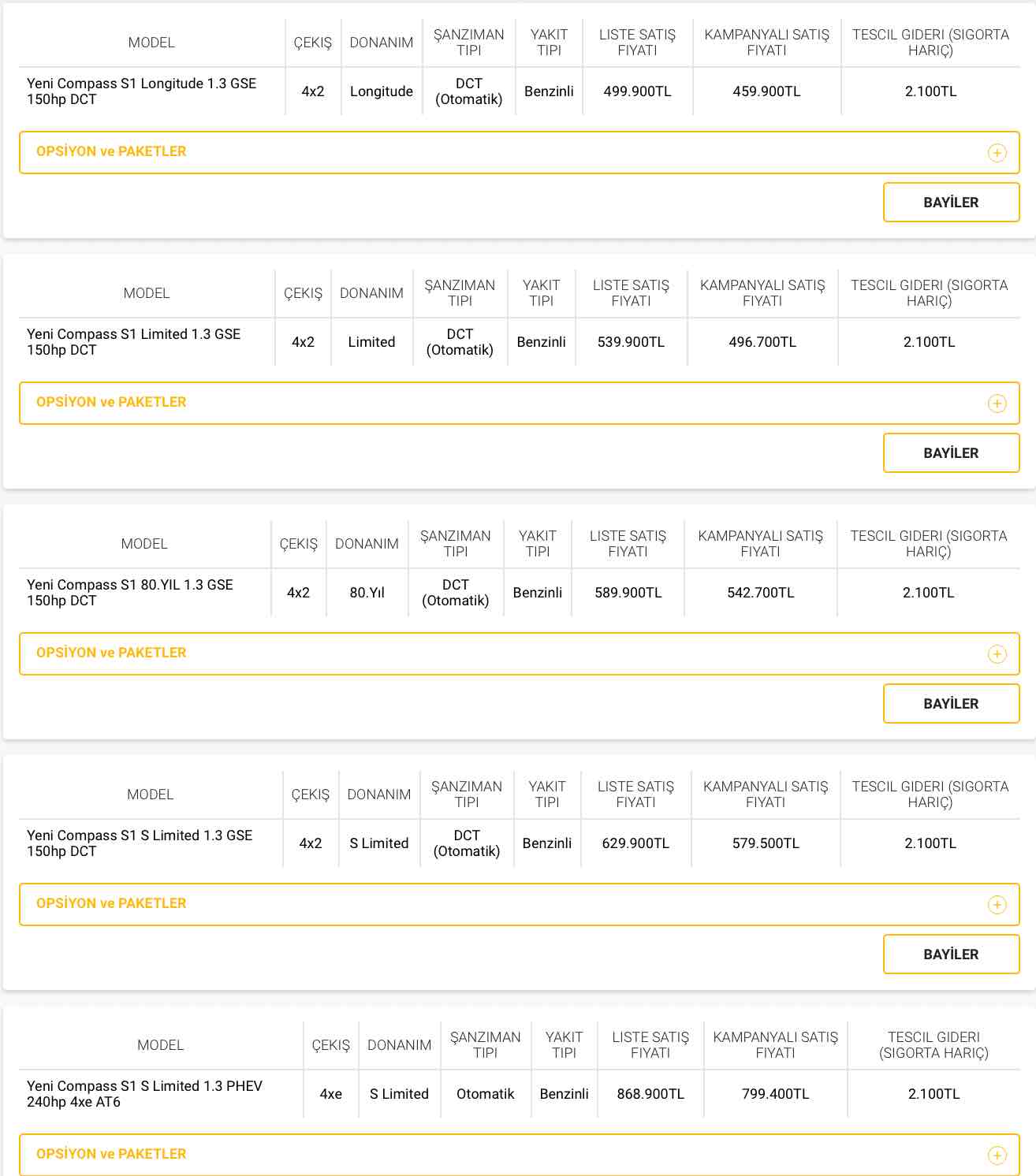The height and width of the screenshot is (1176, 1036).
Task: Click 'Longitude' trim cell
Action: pos(382,91)
